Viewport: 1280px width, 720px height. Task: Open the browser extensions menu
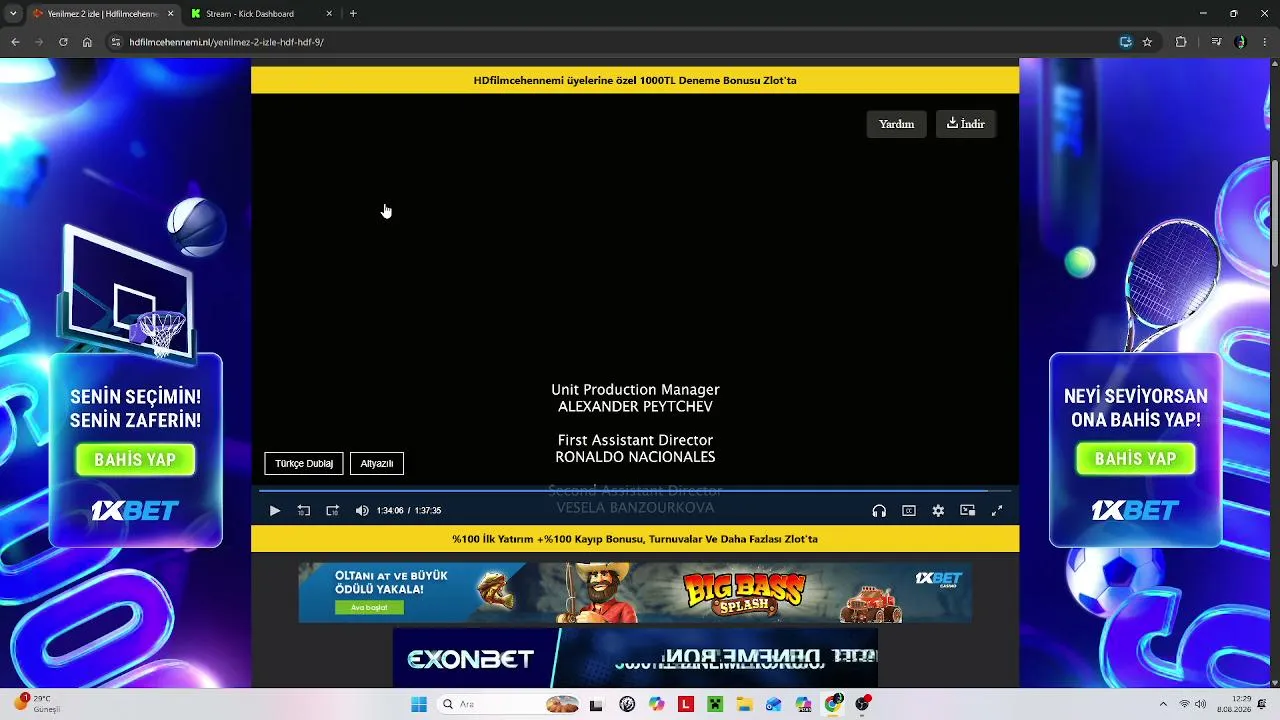click(x=1181, y=42)
